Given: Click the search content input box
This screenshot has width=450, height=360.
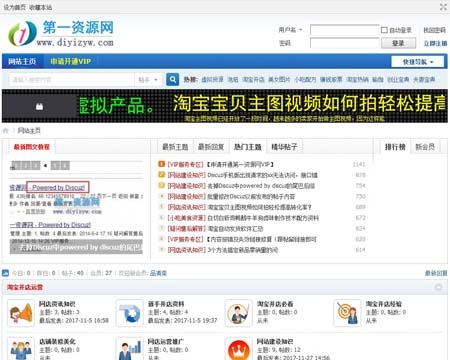Looking at the screenshot, I should coord(71,80).
